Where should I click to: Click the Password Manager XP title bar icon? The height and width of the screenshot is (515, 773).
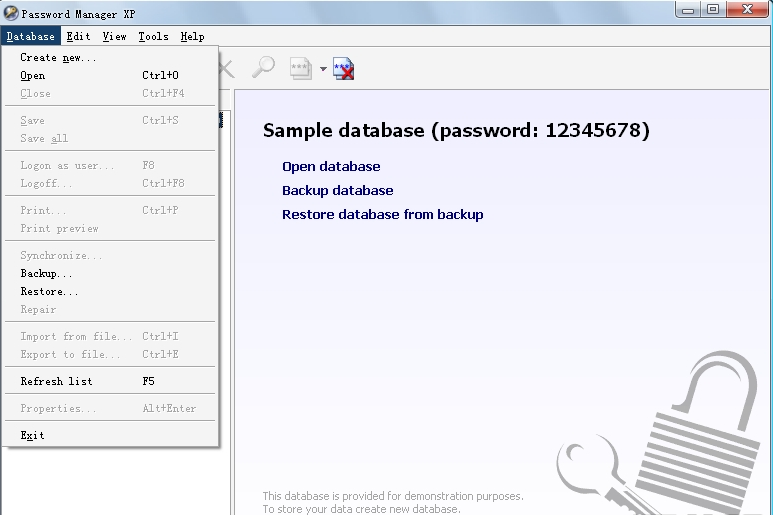(x=11, y=13)
